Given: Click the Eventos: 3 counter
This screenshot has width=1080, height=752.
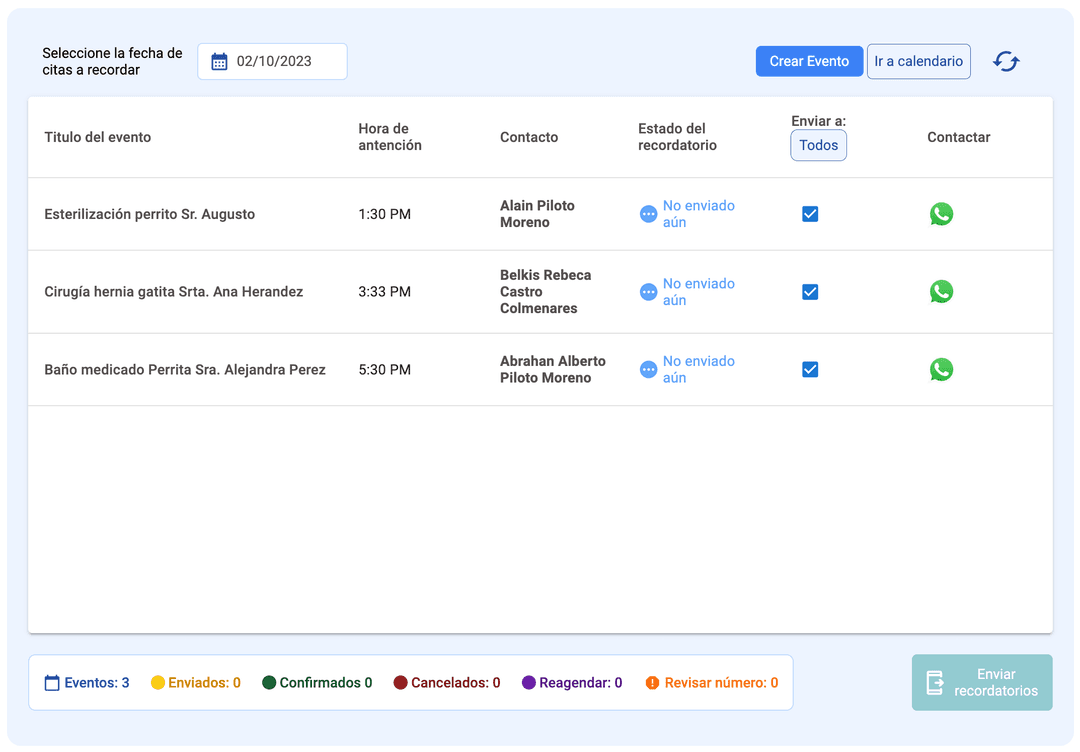Looking at the screenshot, I should (87, 682).
